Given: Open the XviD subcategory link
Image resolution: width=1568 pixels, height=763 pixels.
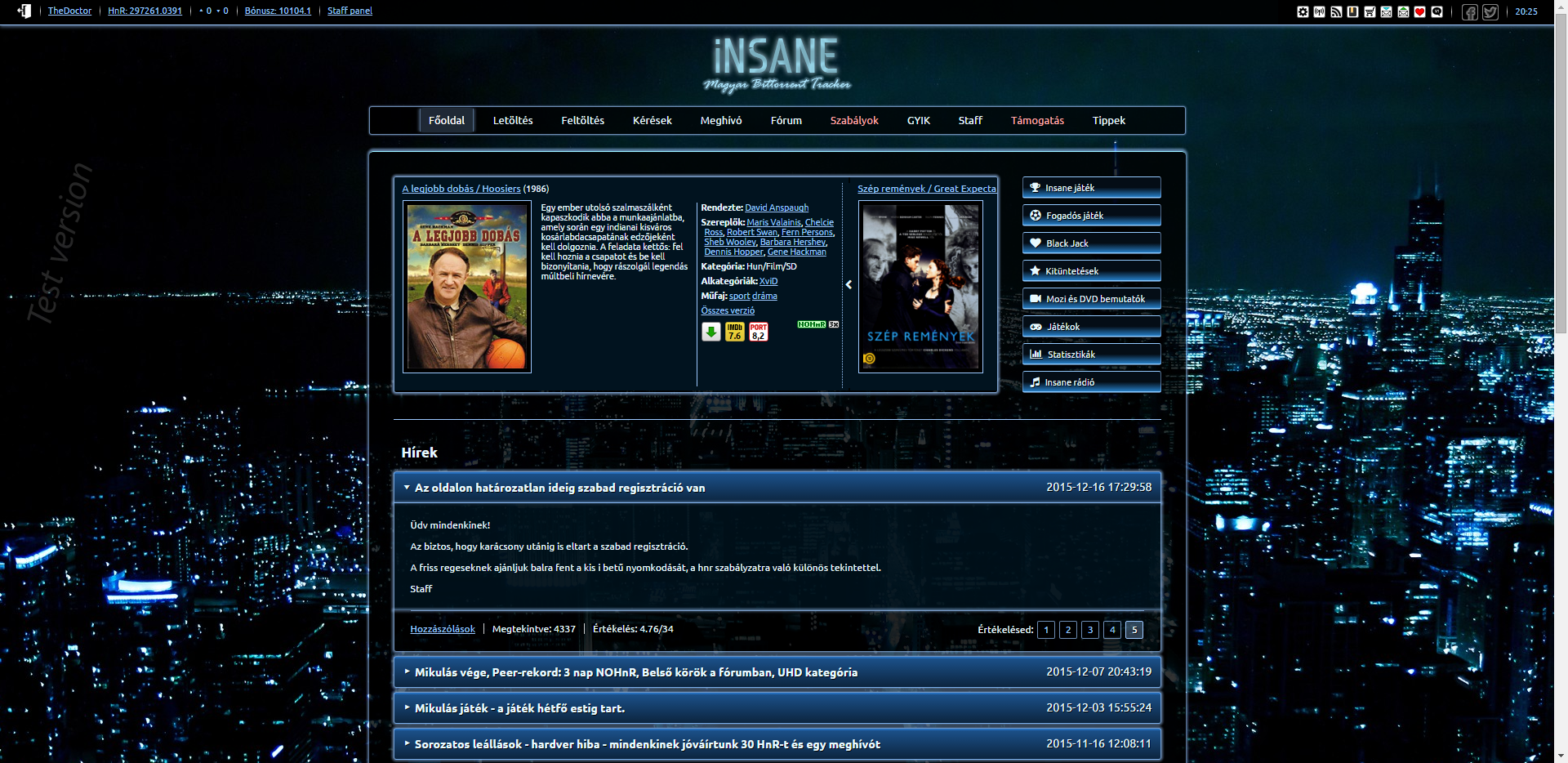Looking at the screenshot, I should 768,281.
